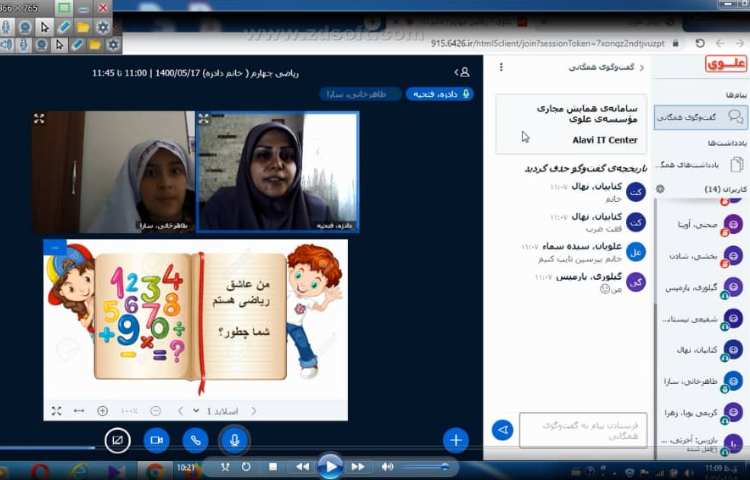
Task: Mute the media player volume
Action: (x=387, y=467)
